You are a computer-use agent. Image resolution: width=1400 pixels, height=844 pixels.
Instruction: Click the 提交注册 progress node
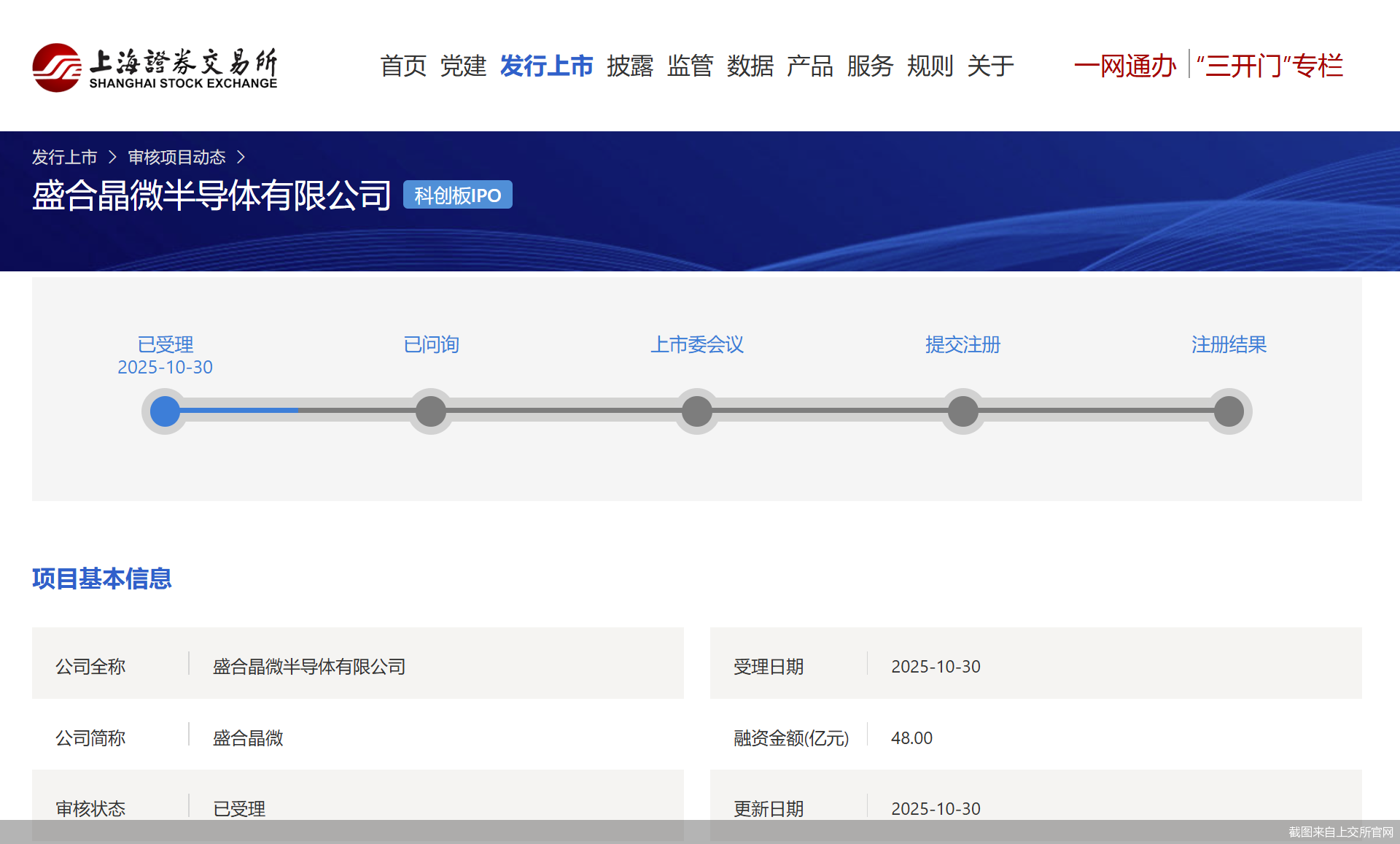962,411
